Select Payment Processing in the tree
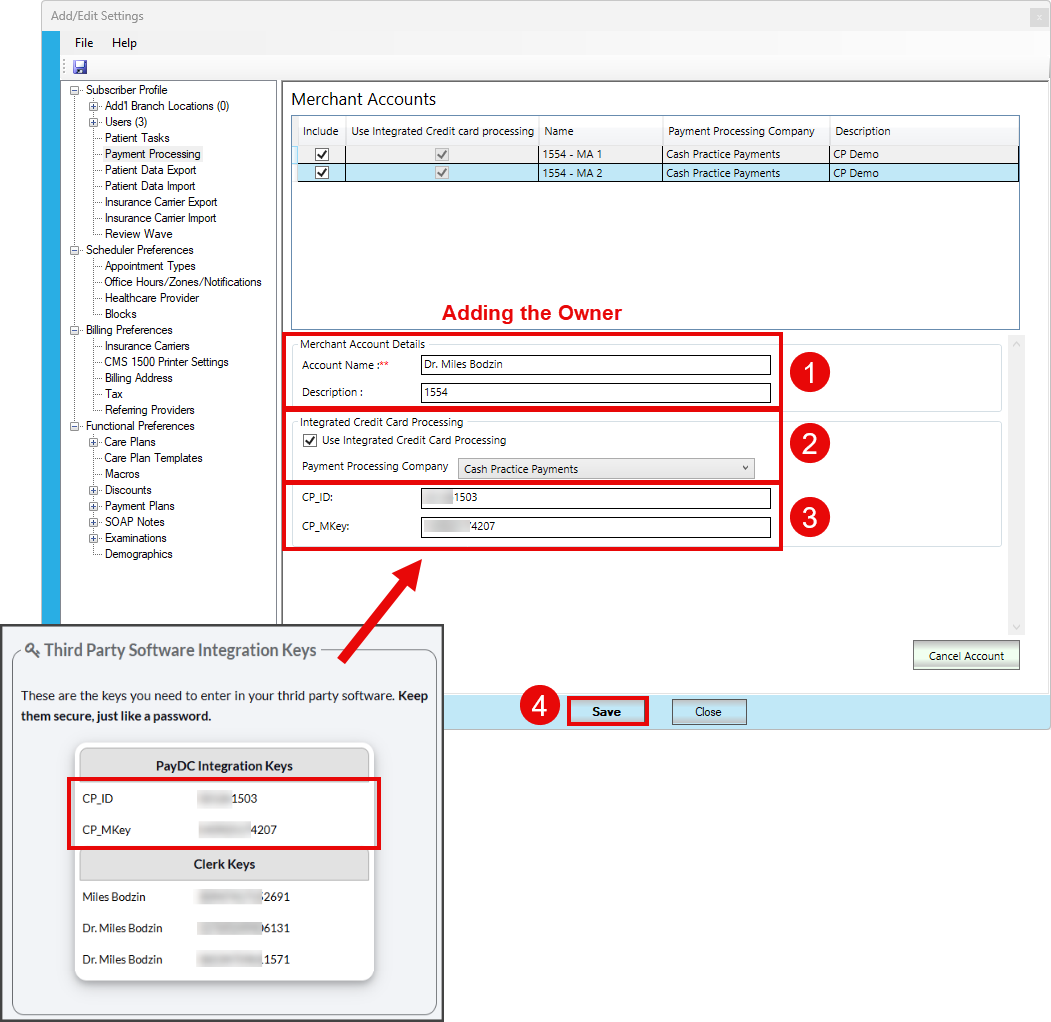 click(x=153, y=154)
